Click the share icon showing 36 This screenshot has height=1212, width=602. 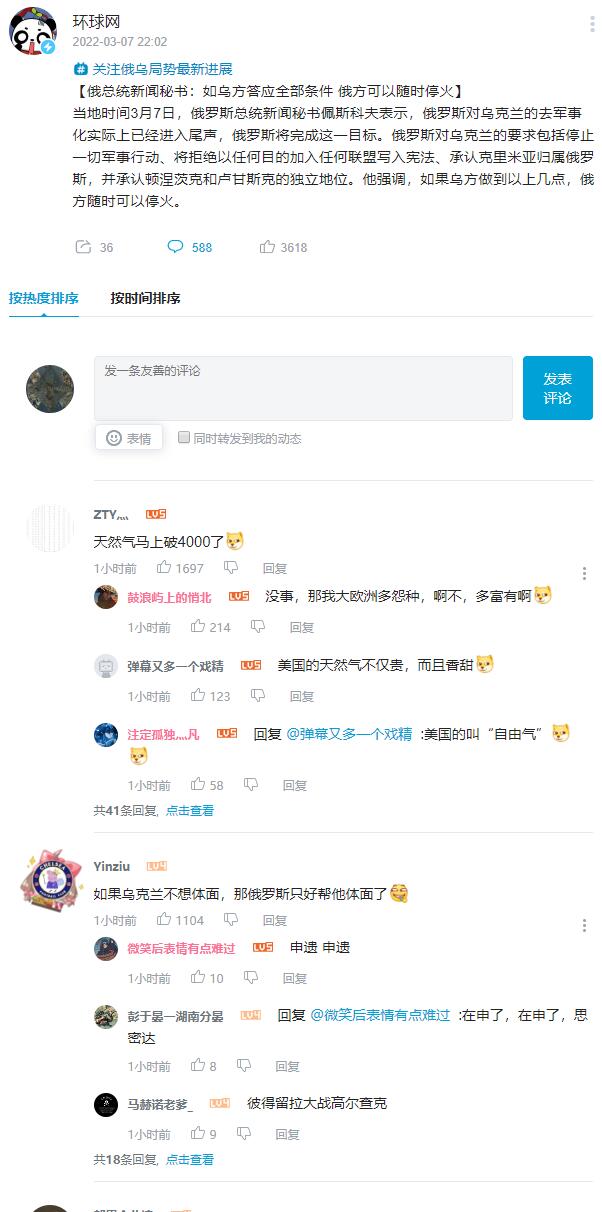click(84, 247)
